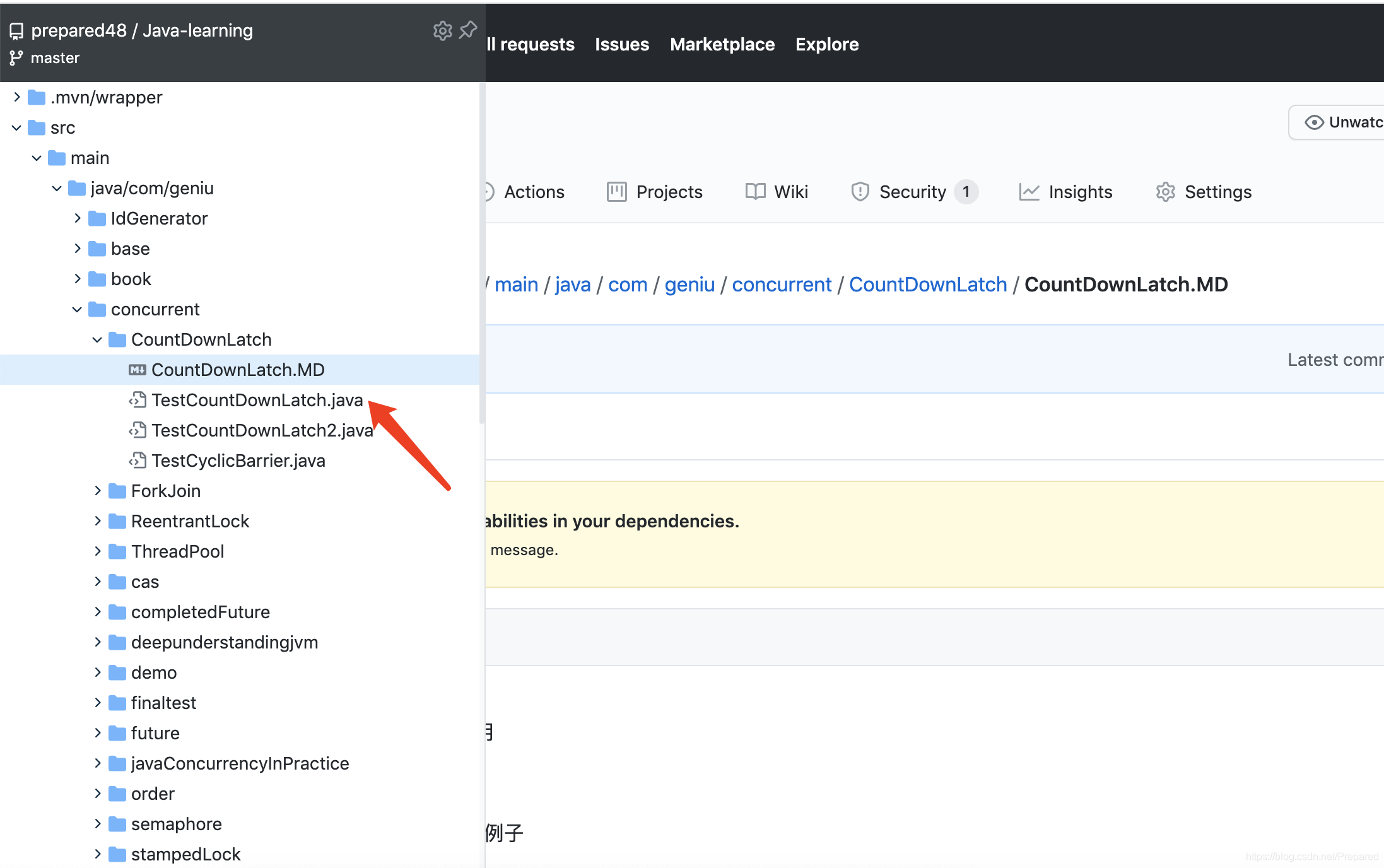
Task: Click the master branch icon
Action: coord(16,58)
